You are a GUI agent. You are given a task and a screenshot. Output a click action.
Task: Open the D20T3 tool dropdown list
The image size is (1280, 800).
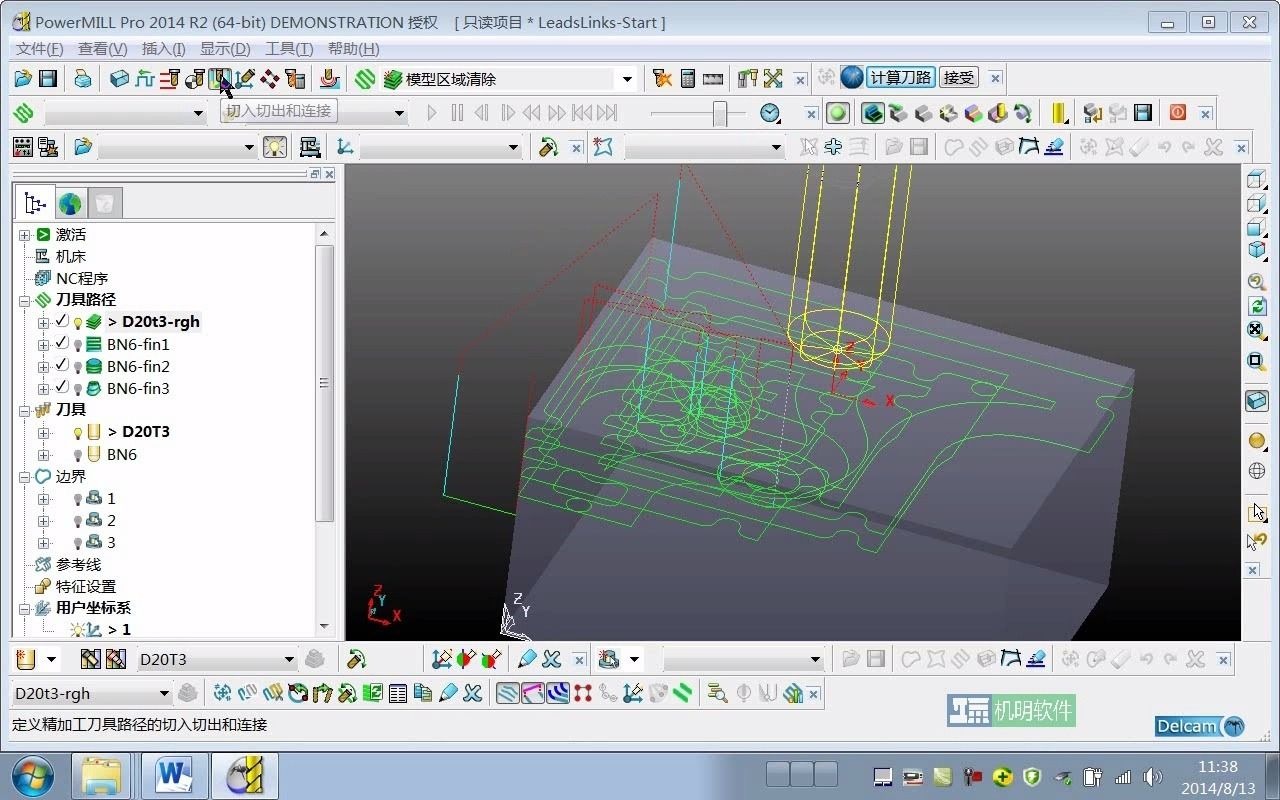(x=289, y=660)
